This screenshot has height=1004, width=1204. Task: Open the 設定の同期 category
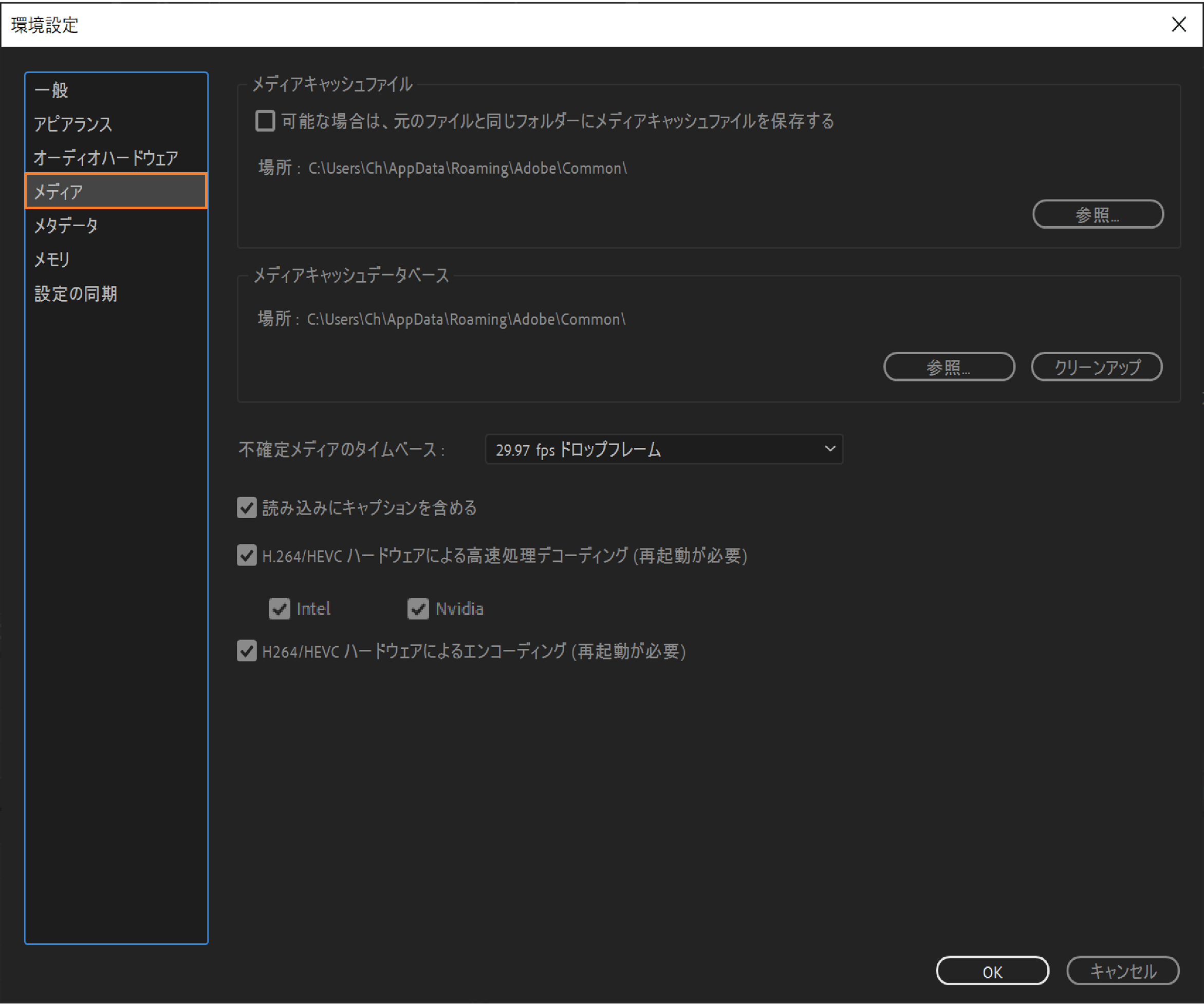[x=76, y=294]
